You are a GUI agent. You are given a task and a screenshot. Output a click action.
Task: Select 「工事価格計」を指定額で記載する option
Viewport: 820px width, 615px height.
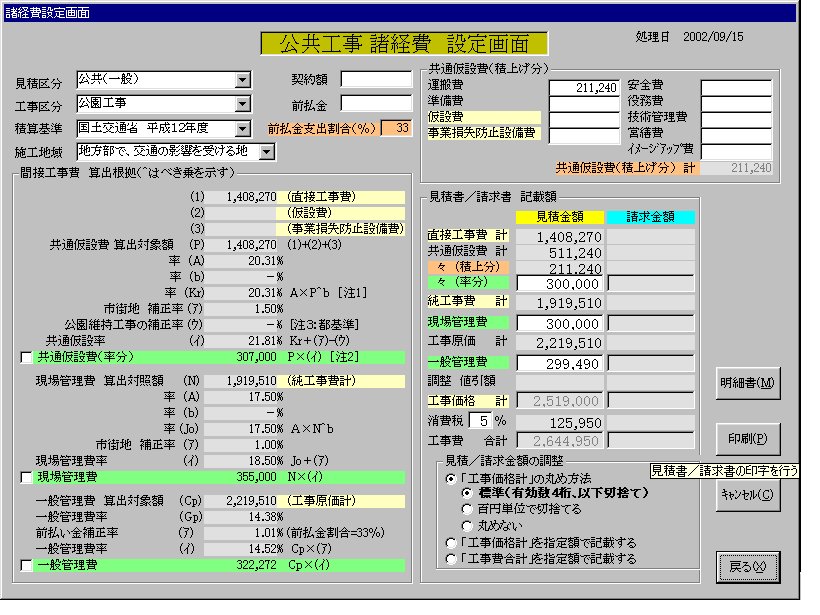click(451, 542)
